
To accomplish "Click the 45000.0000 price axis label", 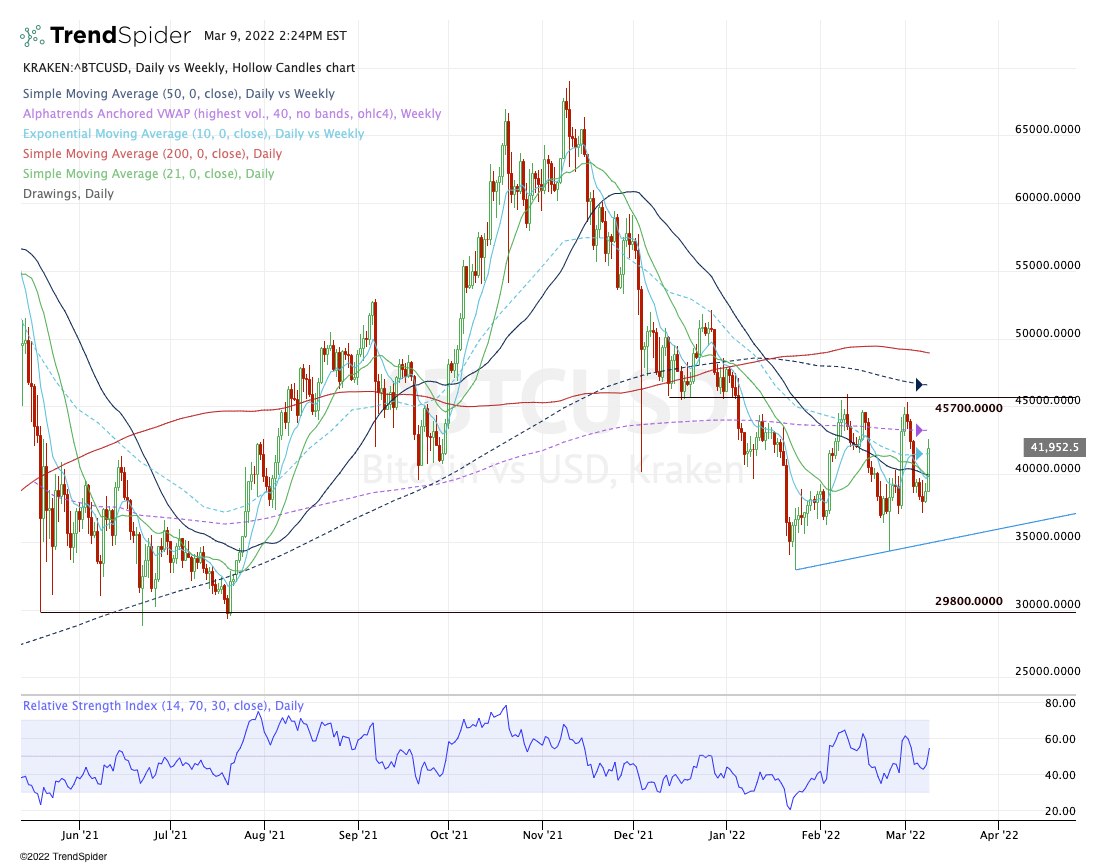I will click(1047, 401).
